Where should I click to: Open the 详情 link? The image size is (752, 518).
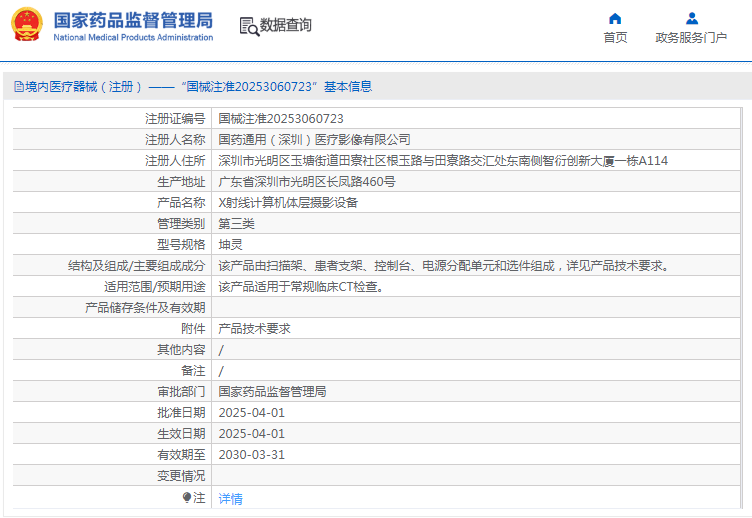pos(231,499)
